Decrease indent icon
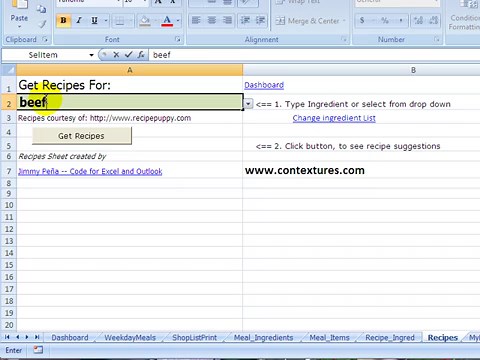Screen dimensions: 480x360 point(245,21)
